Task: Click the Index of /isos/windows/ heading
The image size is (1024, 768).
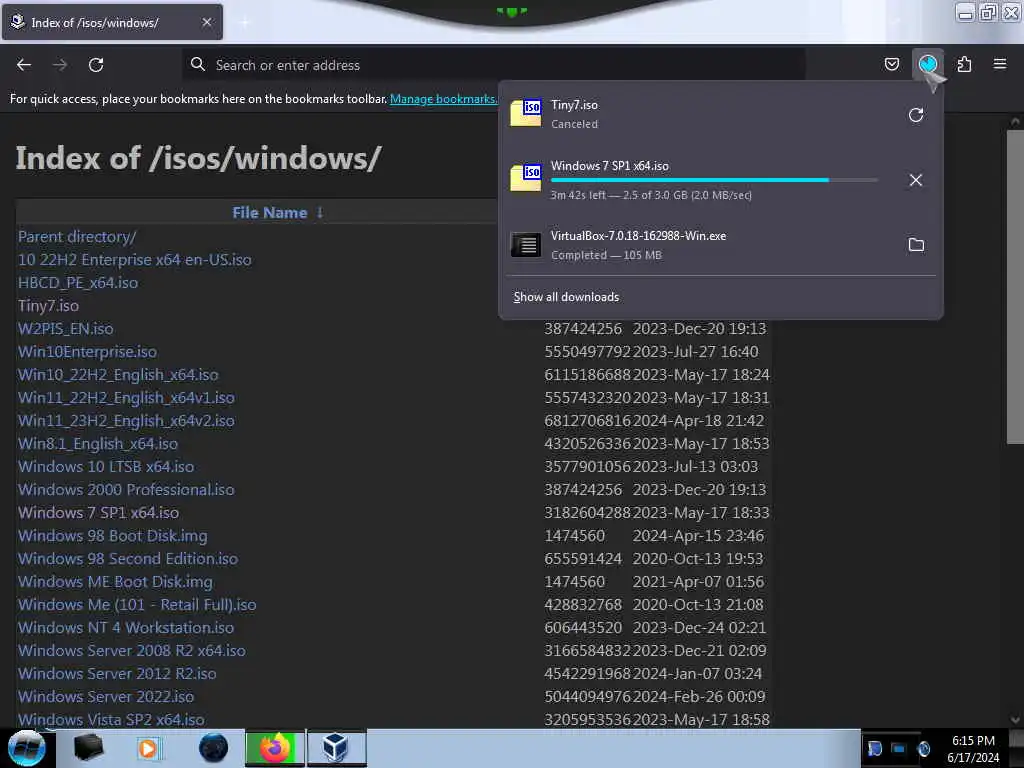Action: pos(198,158)
